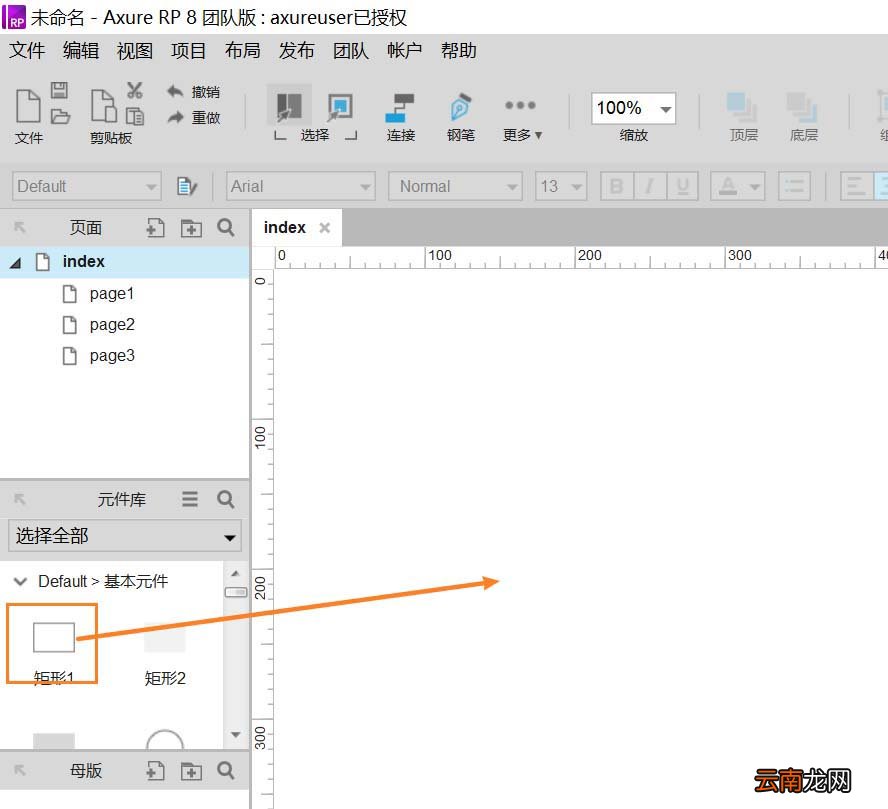Image resolution: width=888 pixels, height=809 pixels.
Task: Click the Save floppy disk icon
Action: (x=59, y=91)
